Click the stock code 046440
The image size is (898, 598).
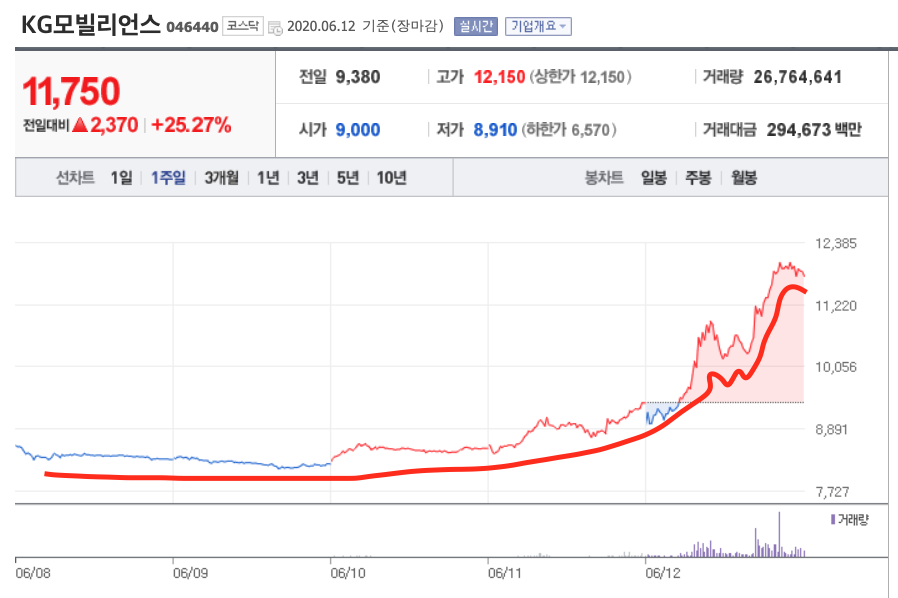[192, 27]
